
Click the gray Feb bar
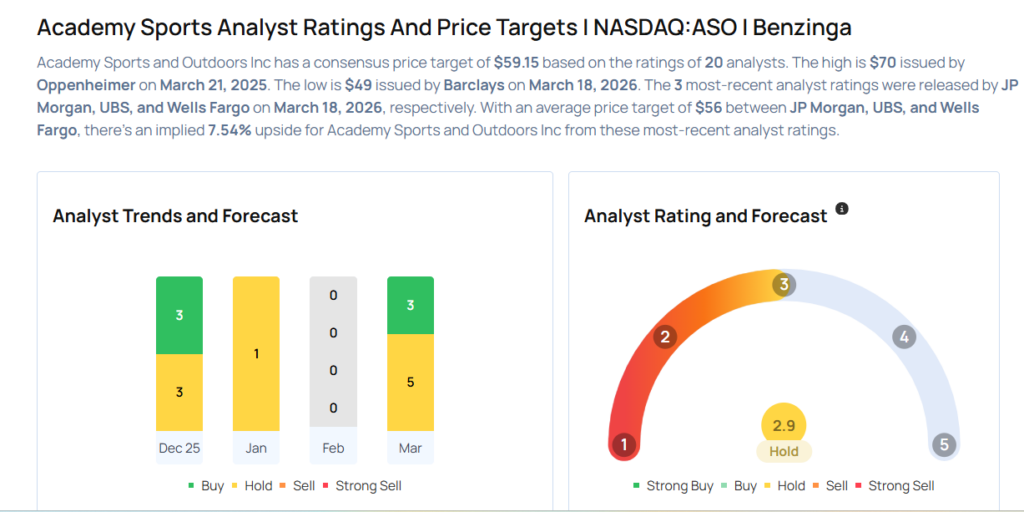[333, 354]
